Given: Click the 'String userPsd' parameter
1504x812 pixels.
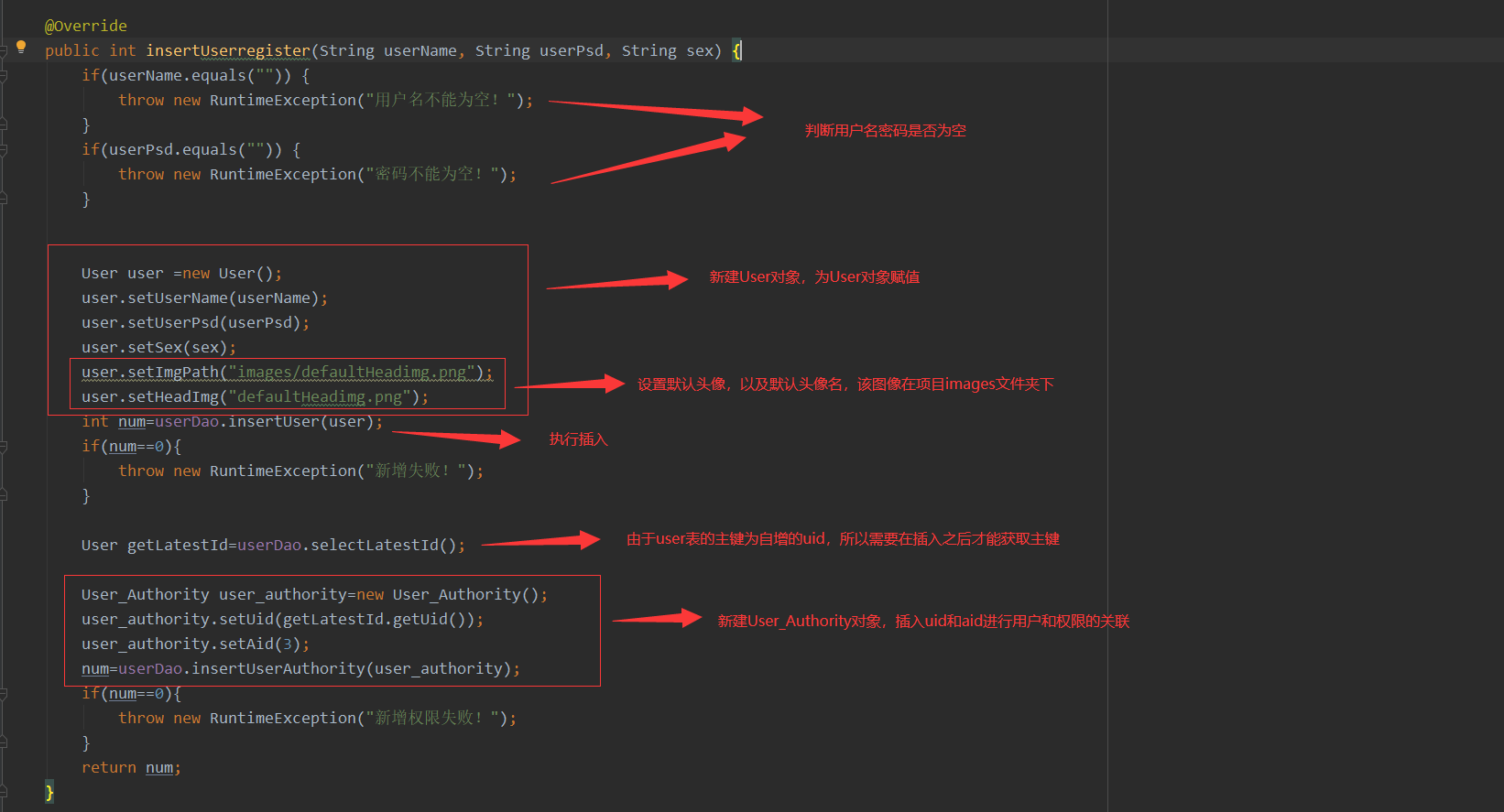Looking at the screenshot, I should 539,50.
